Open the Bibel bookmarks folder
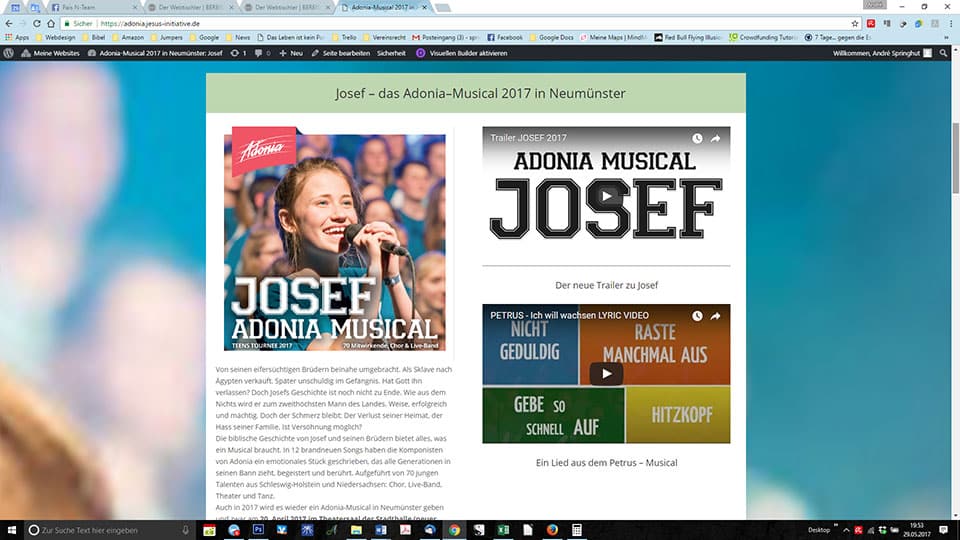Screen dimensions: 960x540 point(94,37)
